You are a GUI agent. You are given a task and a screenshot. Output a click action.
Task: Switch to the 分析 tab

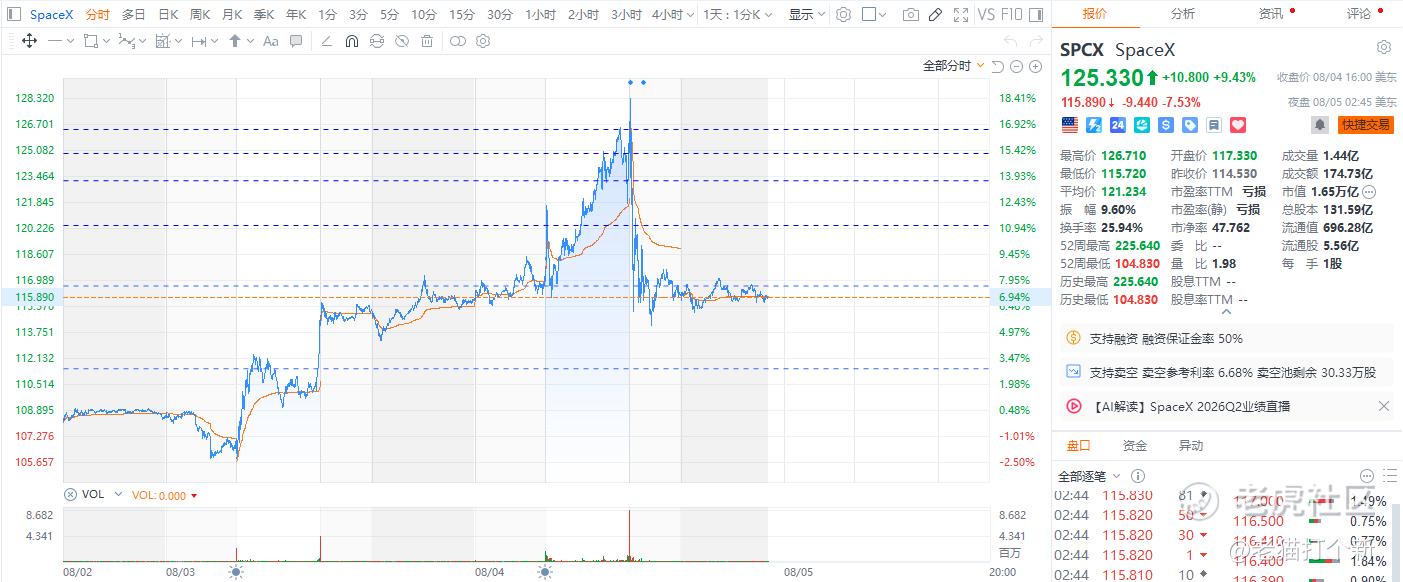click(x=1182, y=14)
